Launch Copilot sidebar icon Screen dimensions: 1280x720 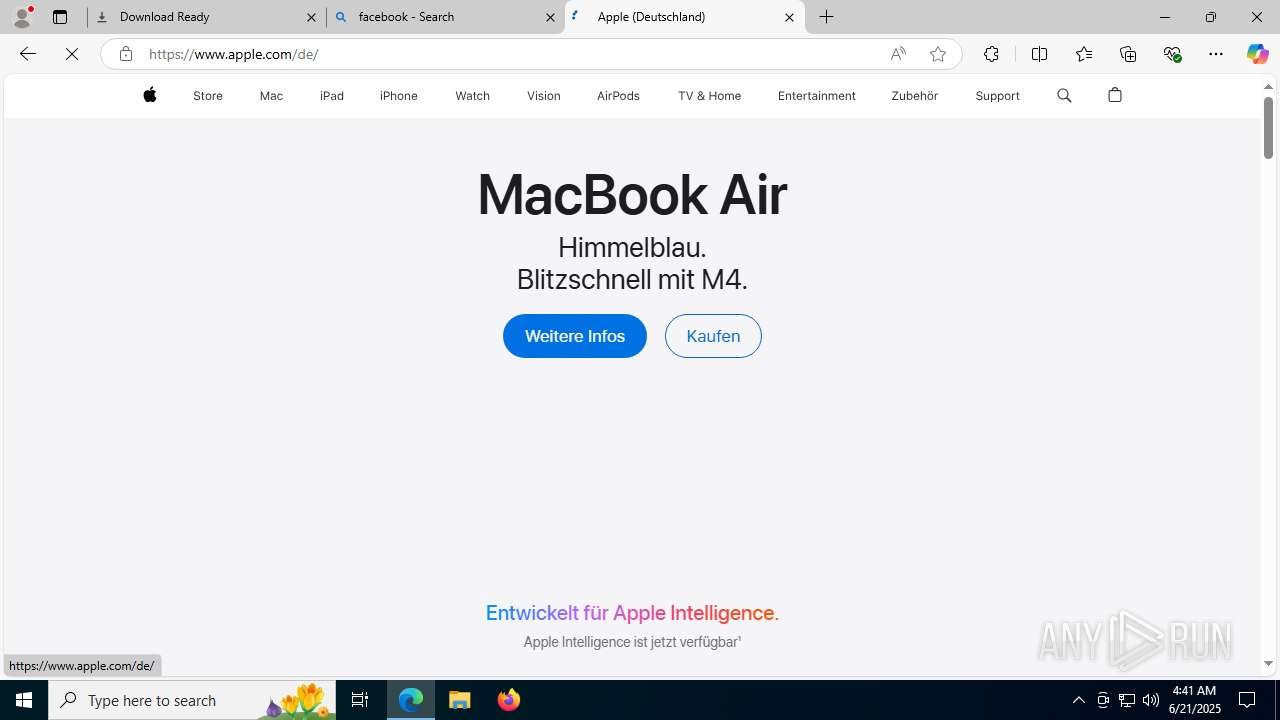pyautogui.click(x=1257, y=54)
